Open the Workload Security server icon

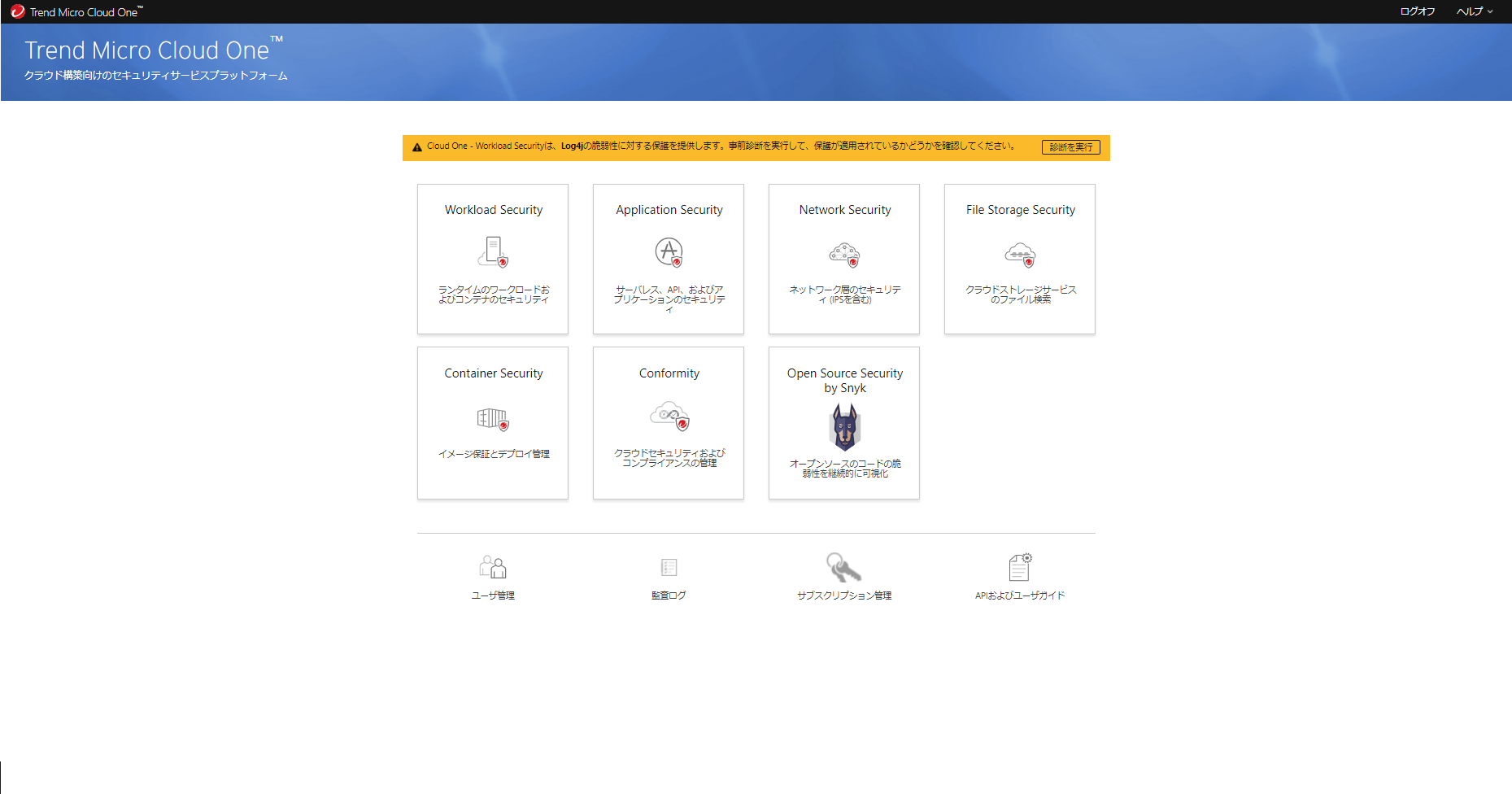click(x=493, y=251)
